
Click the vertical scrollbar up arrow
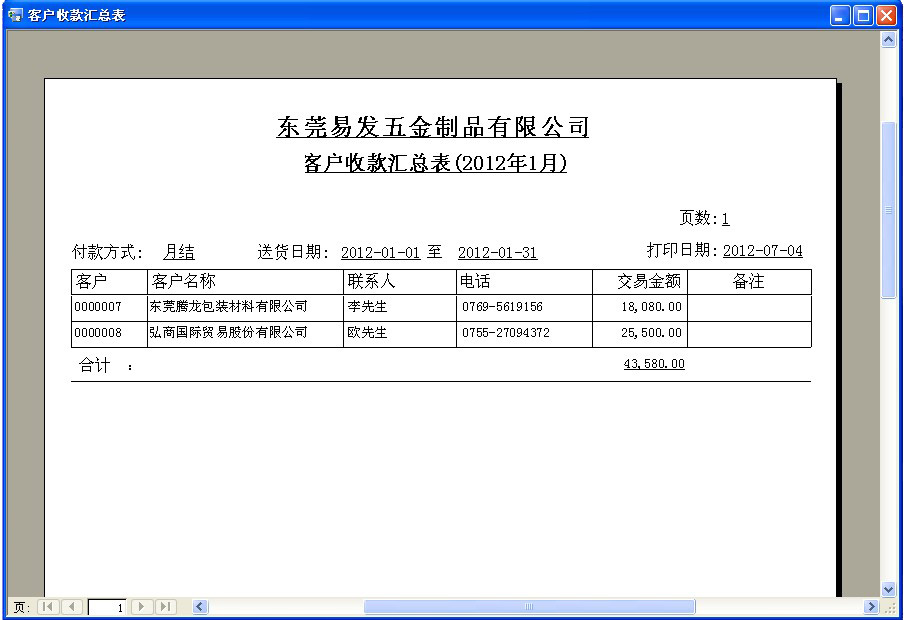pos(888,39)
